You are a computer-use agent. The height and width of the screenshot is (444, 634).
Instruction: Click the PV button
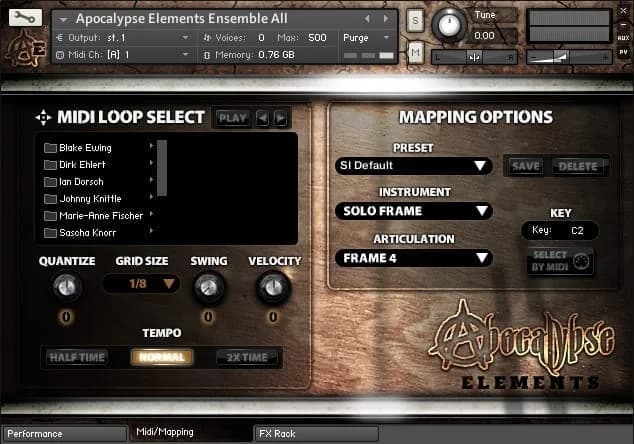(623, 52)
